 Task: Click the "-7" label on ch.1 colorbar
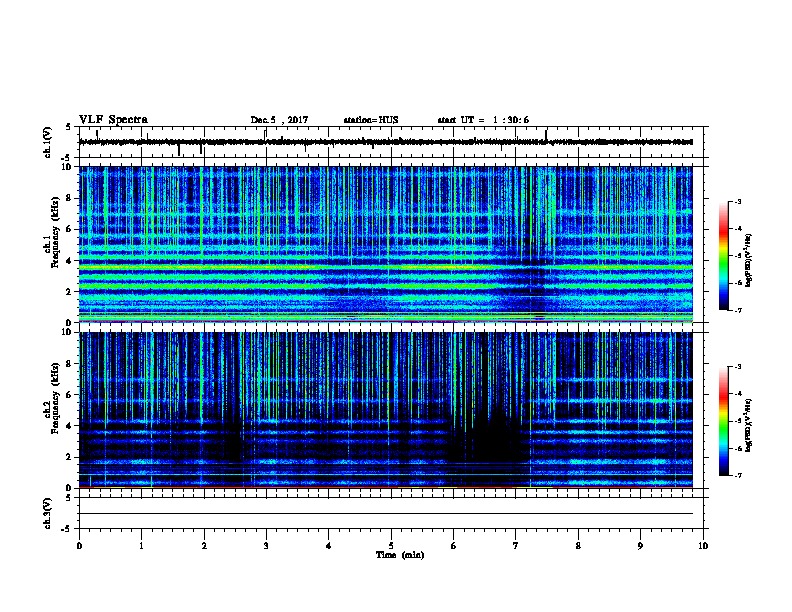pos(737,310)
